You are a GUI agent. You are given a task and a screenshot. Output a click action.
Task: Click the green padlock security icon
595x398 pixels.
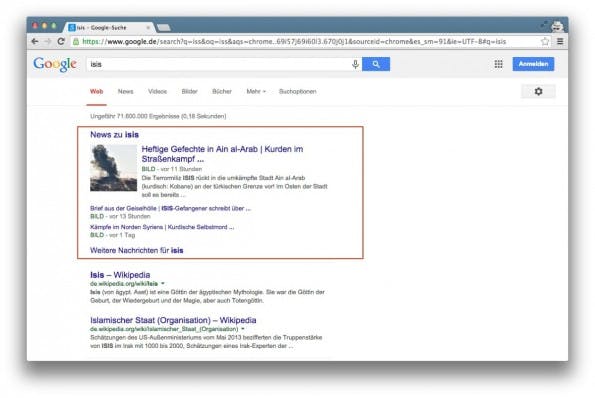click(76, 41)
